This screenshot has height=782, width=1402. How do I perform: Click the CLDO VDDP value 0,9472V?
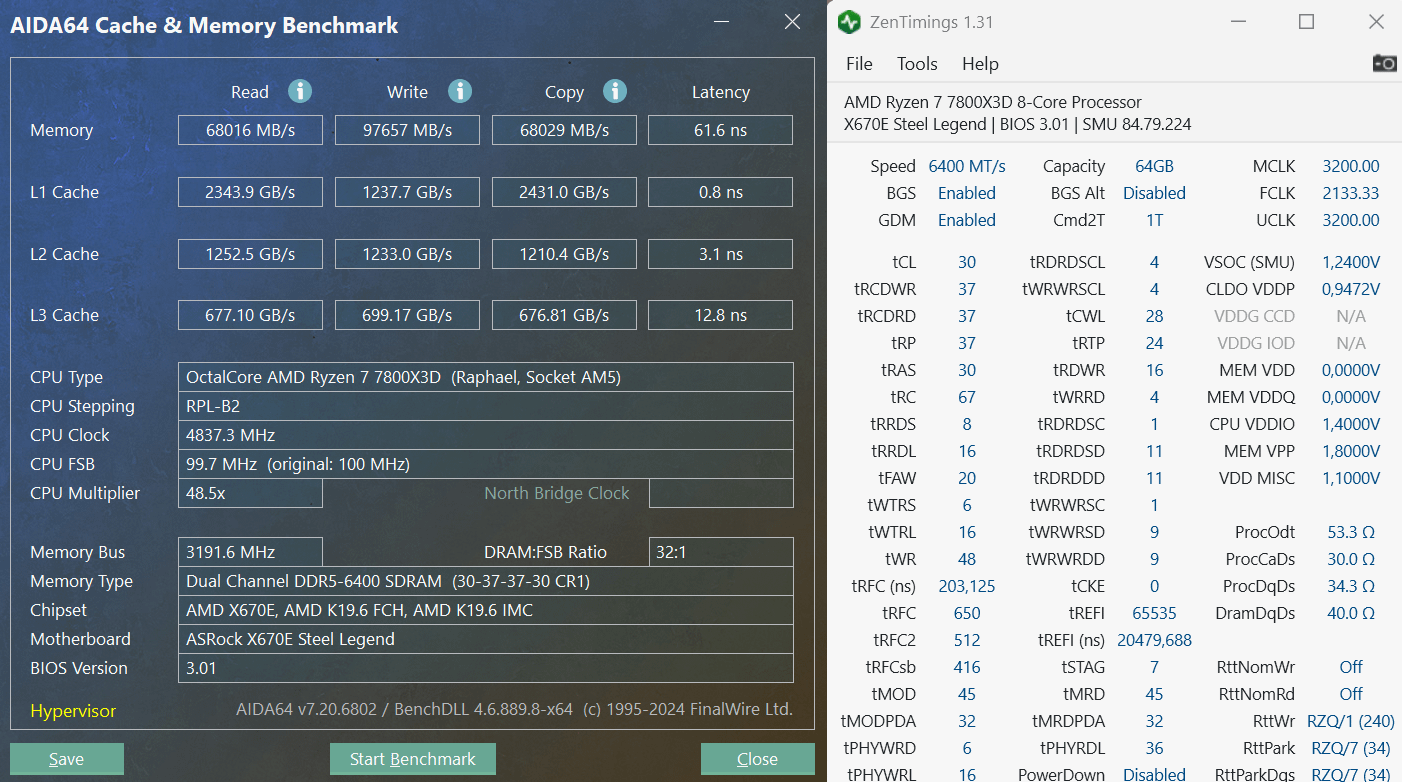click(x=1351, y=289)
